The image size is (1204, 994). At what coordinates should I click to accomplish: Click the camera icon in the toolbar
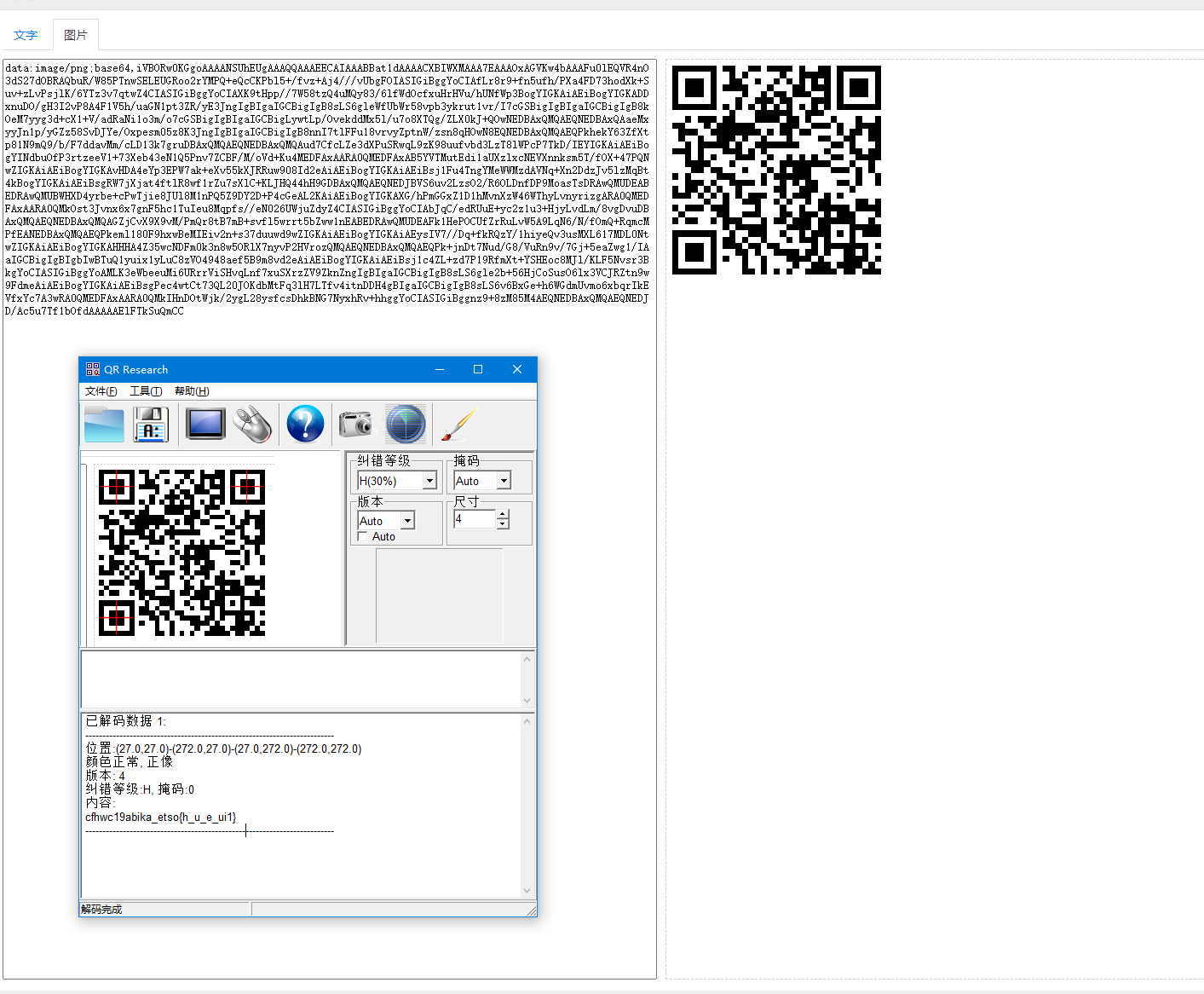(x=355, y=425)
